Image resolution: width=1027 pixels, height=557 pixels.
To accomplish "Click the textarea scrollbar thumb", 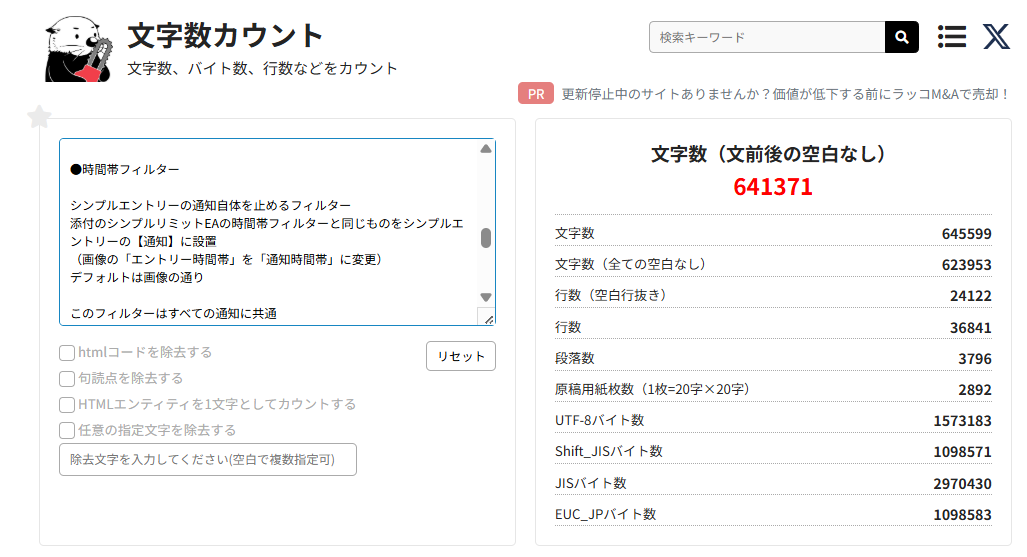I will 486,238.
